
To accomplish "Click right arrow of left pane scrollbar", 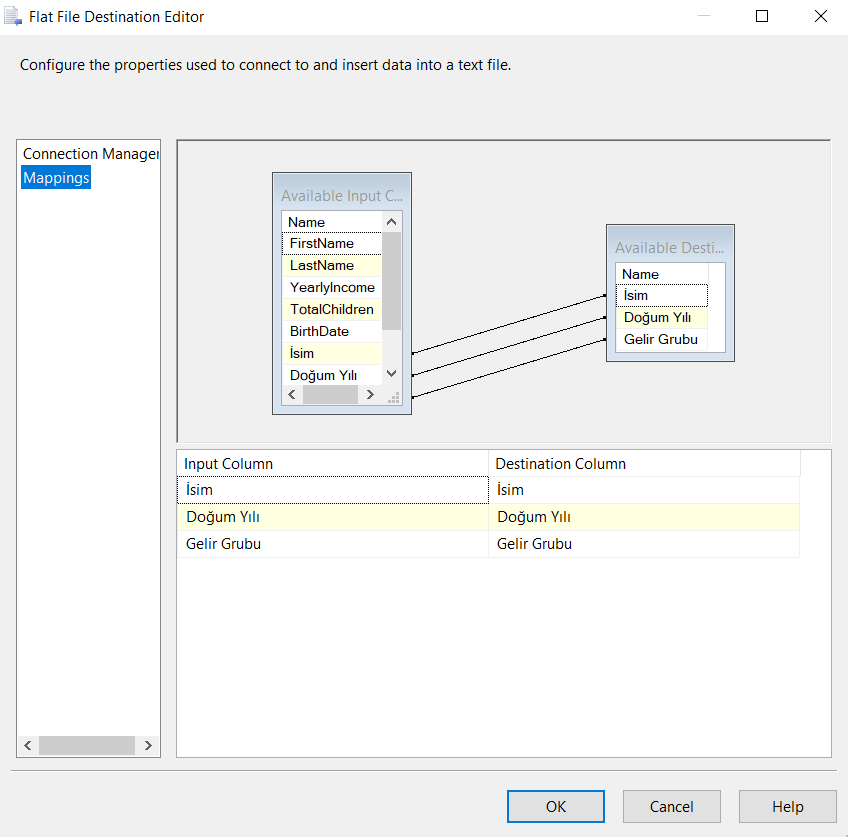I will click(148, 746).
